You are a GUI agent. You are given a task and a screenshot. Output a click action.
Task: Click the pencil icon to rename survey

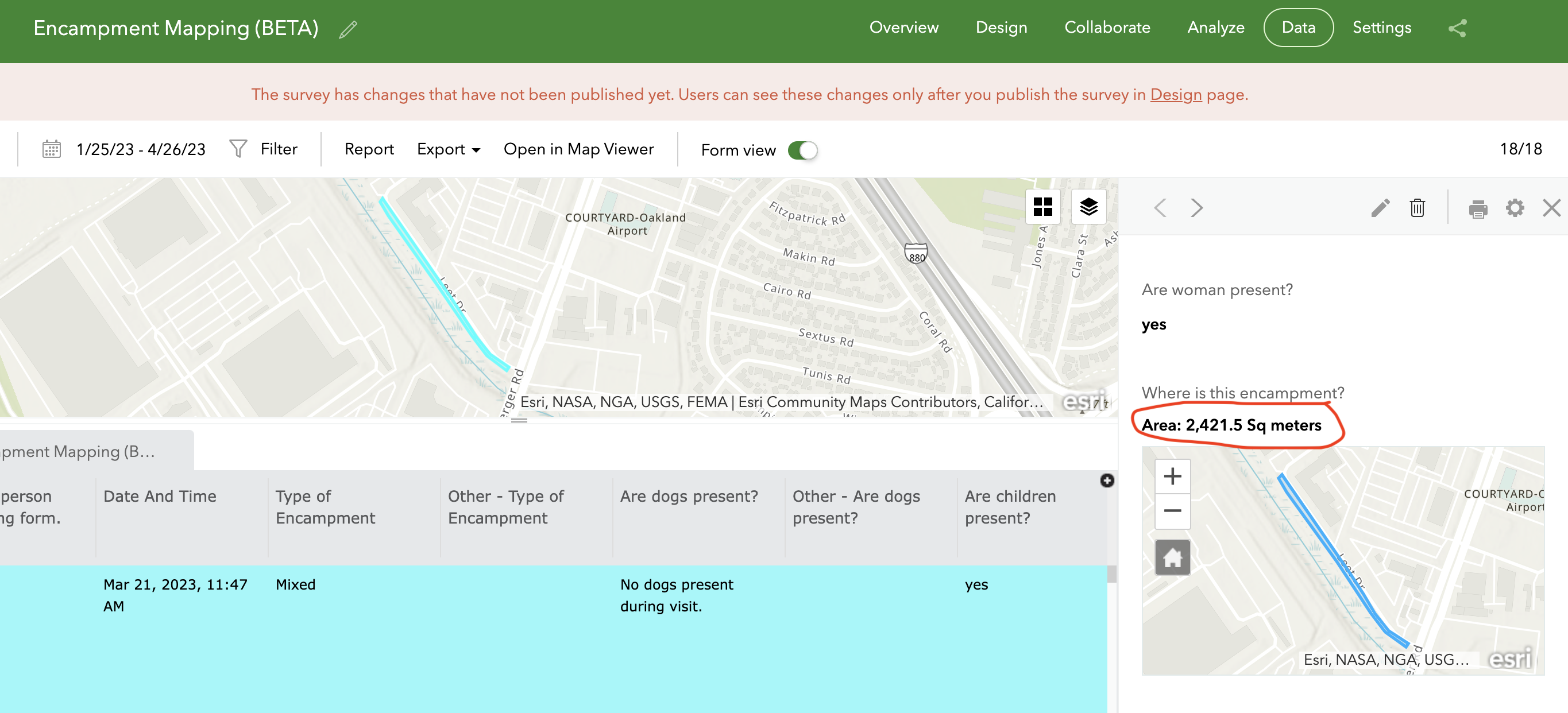[348, 29]
